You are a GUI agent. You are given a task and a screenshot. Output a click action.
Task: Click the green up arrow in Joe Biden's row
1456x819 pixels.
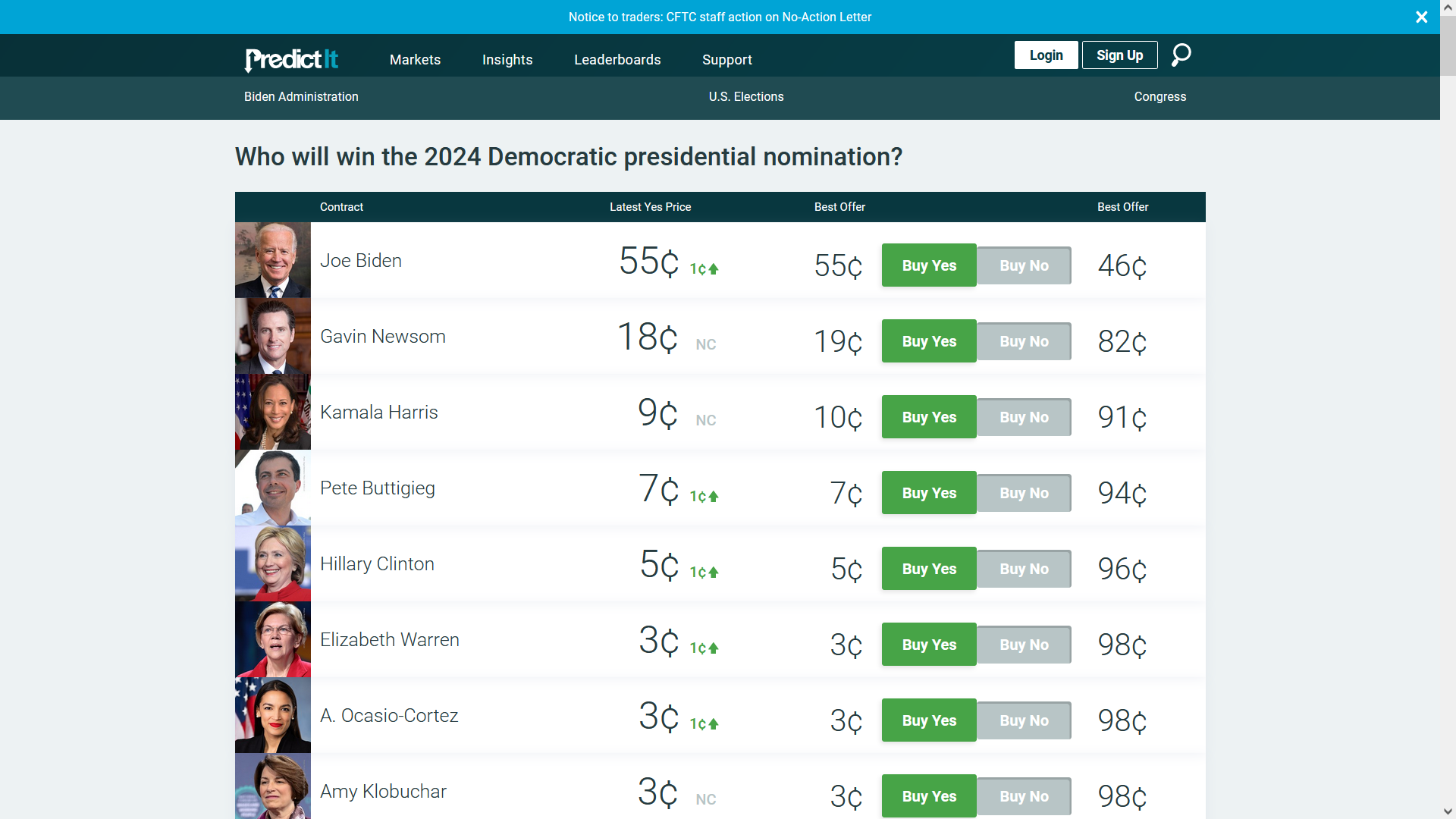pyautogui.click(x=714, y=269)
